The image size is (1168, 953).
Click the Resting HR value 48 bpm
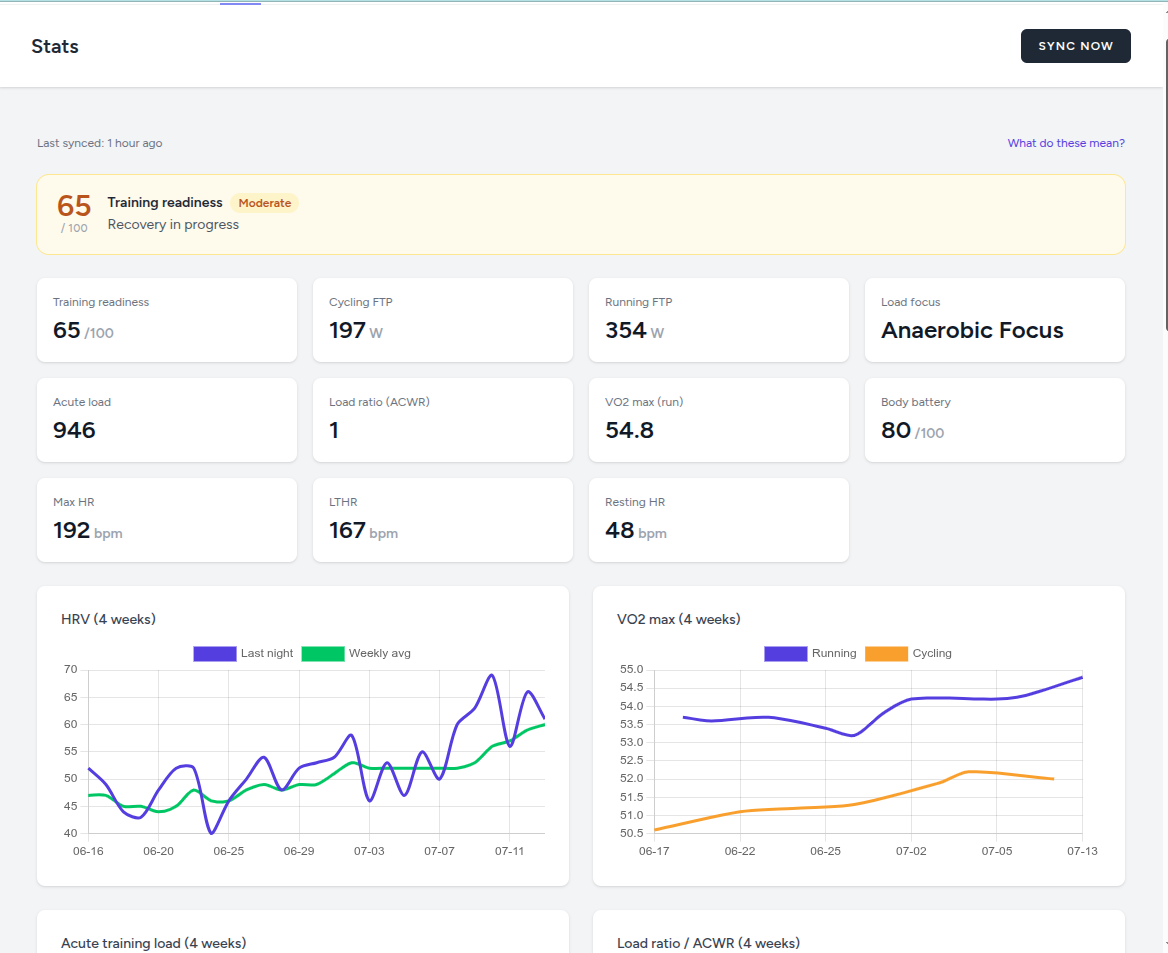pyautogui.click(x=635, y=531)
